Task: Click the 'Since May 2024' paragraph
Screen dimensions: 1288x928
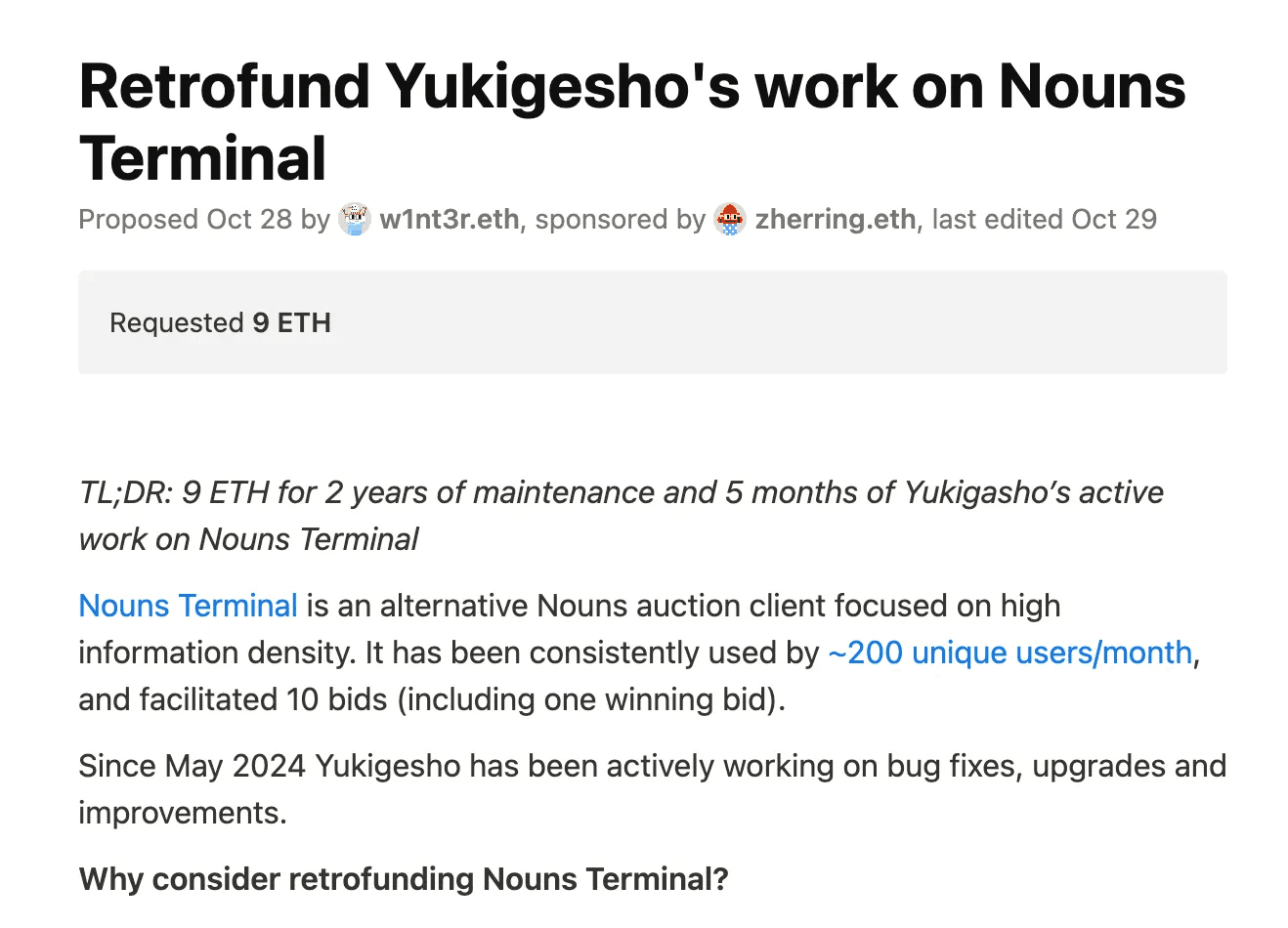Action: point(653,789)
